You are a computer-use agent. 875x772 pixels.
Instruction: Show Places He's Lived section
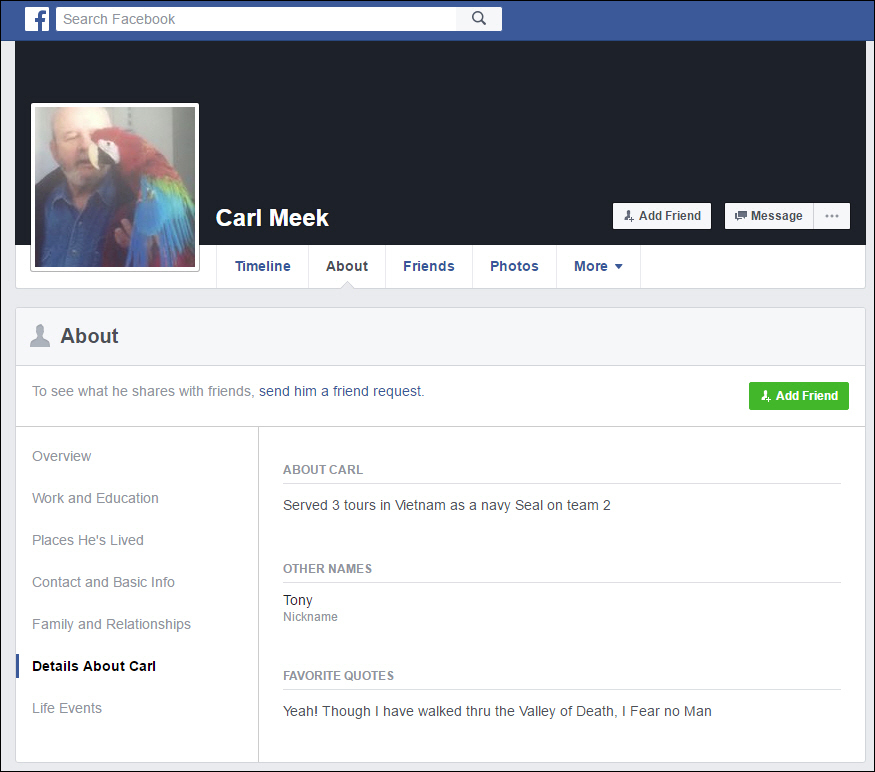pos(88,540)
